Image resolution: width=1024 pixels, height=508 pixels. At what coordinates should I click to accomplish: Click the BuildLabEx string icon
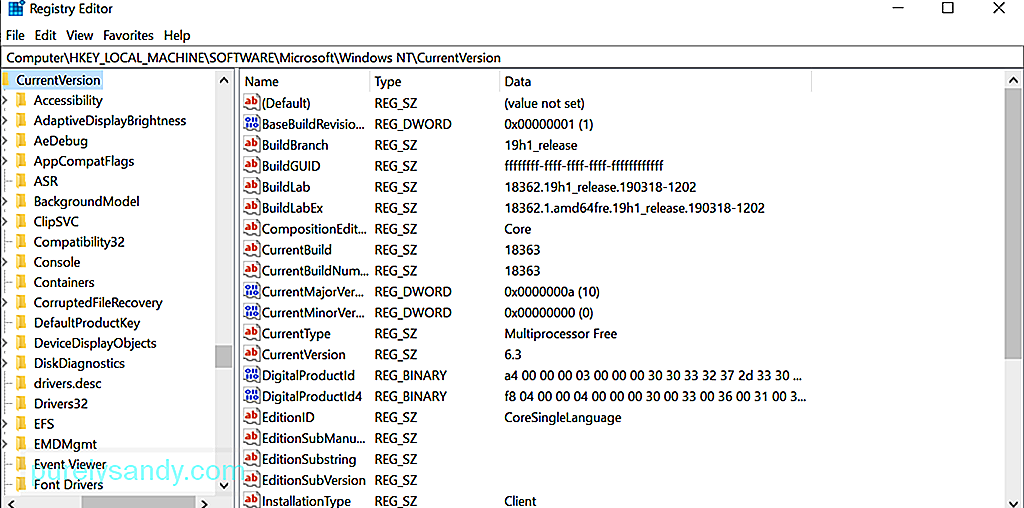[x=251, y=208]
